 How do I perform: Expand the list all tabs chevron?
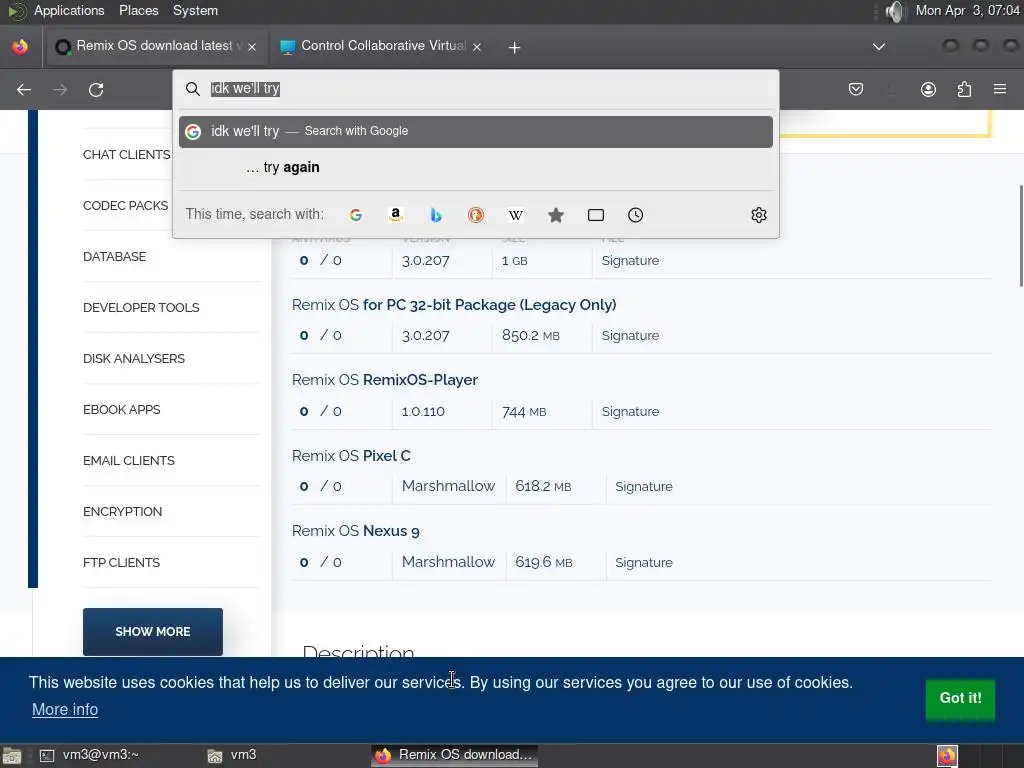pyautogui.click(x=879, y=46)
